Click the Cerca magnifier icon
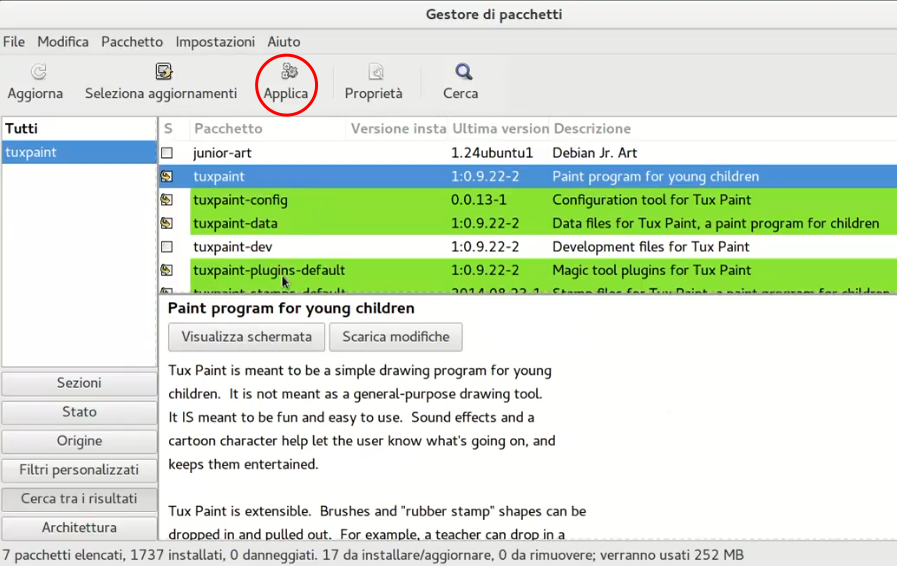897x566 pixels. [x=461, y=72]
